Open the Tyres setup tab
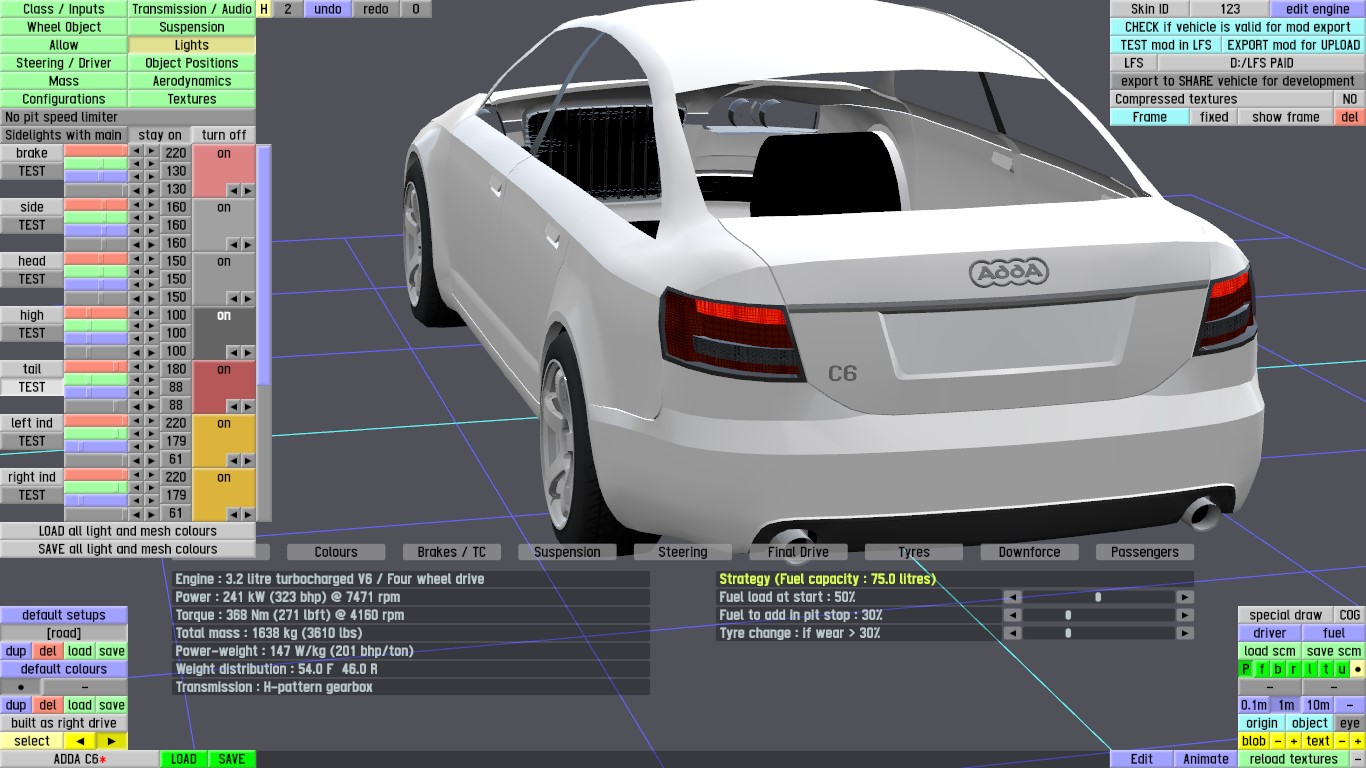1366x768 pixels. coord(914,552)
